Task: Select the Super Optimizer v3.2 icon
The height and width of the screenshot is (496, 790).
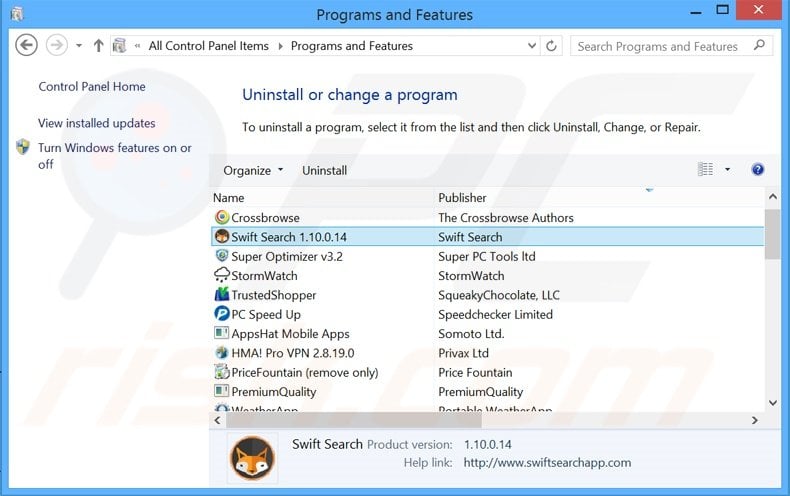Action: pyautogui.click(x=222, y=256)
